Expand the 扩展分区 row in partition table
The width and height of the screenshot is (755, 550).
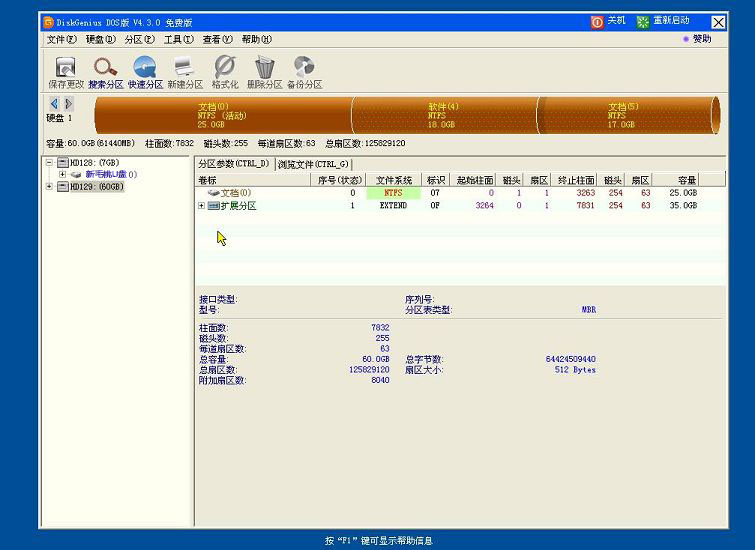click(x=201, y=206)
